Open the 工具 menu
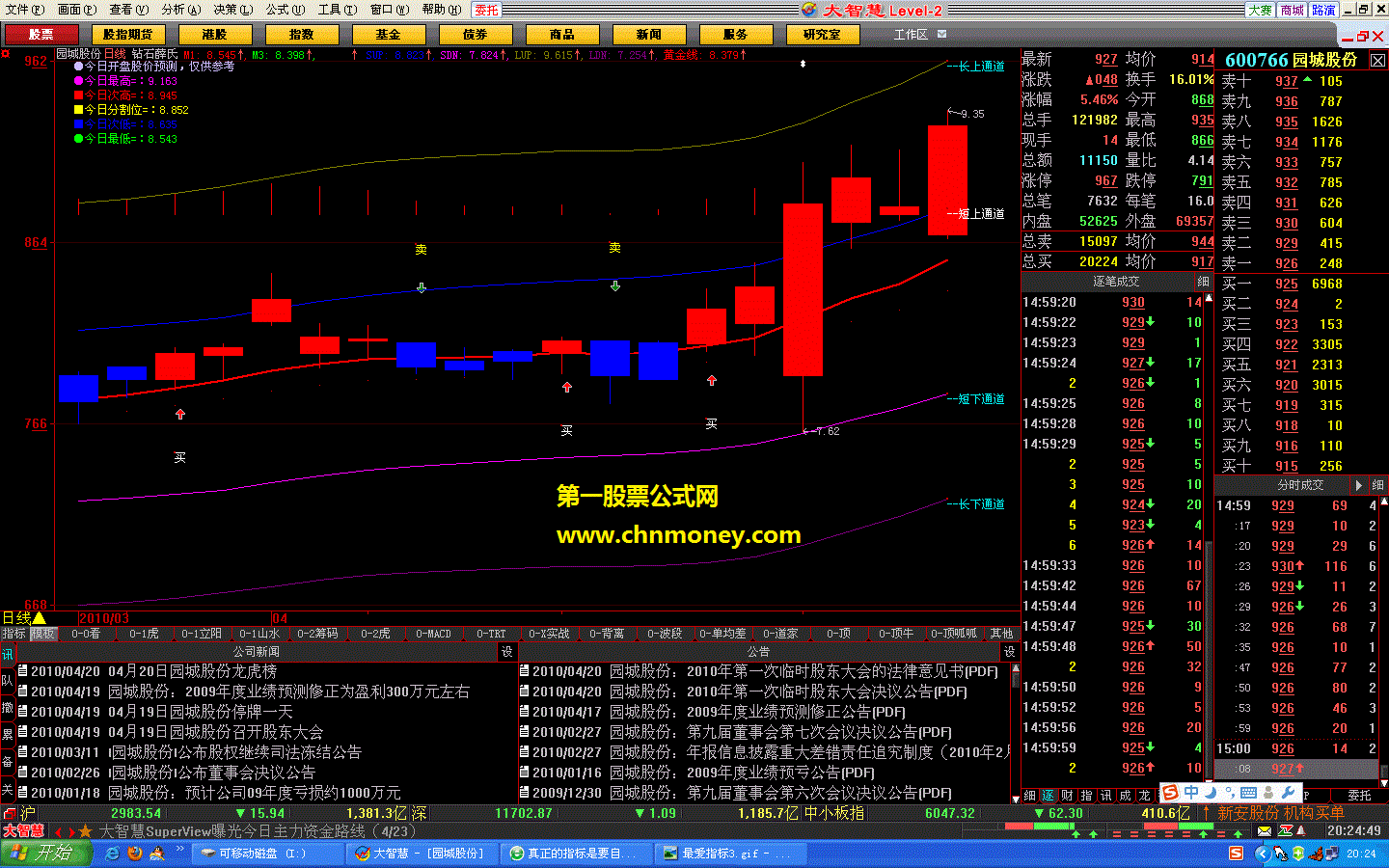Viewport: 1389px width, 868px height. (337, 10)
